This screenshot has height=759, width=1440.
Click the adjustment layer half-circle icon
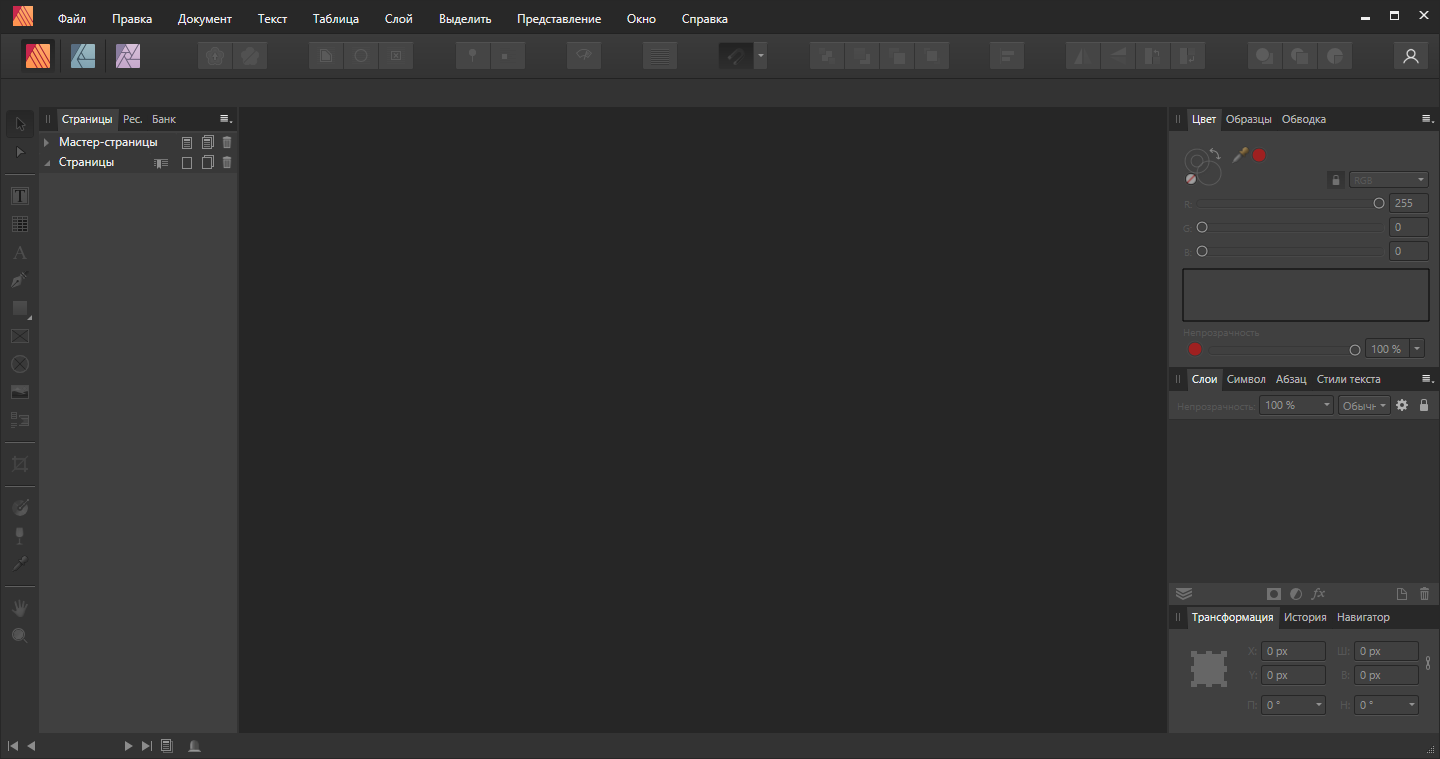(x=1296, y=593)
